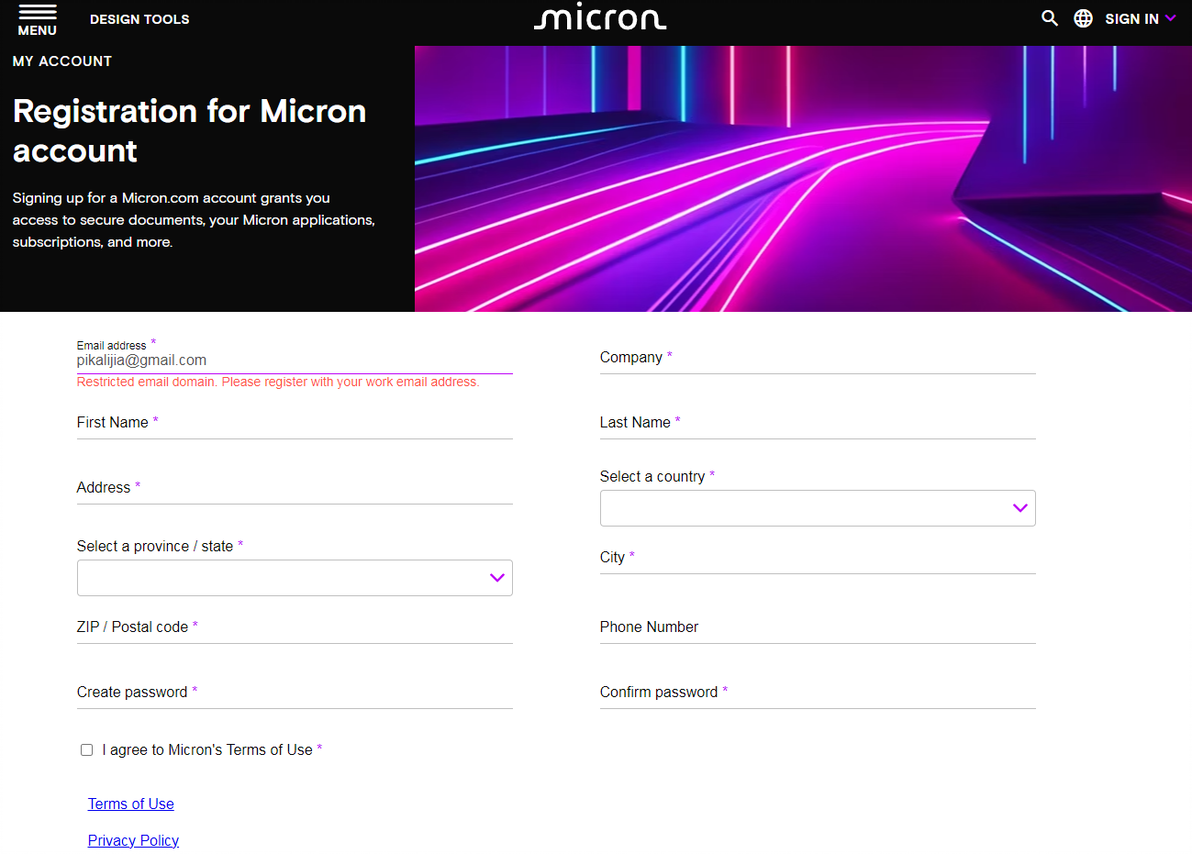Viewport: 1192px width, 854px height.
Task: Open the globe language selector
Action: [x=1083, y=18]
